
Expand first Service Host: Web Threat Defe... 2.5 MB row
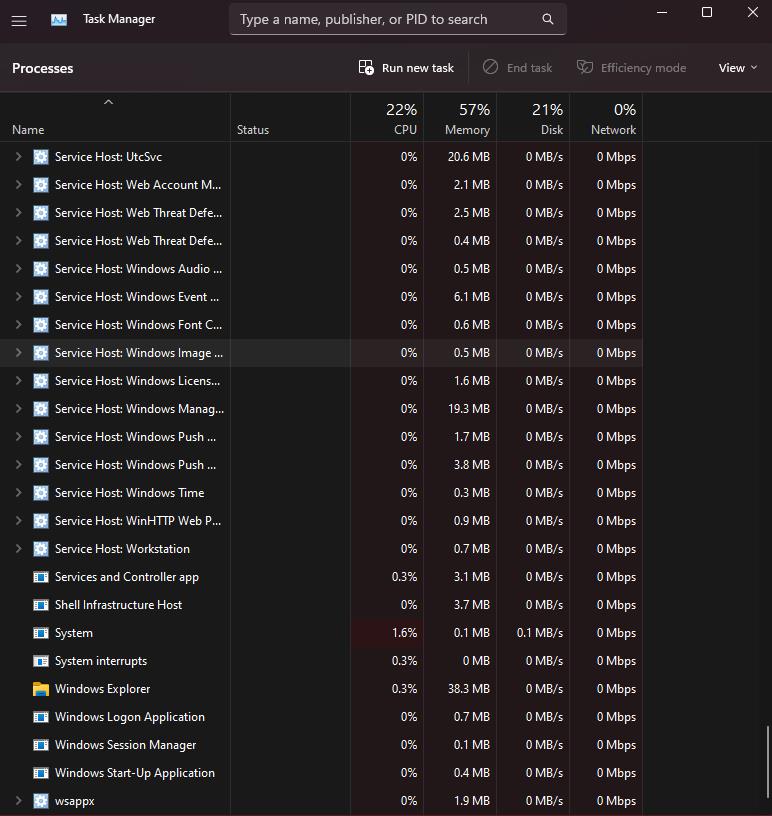[19, 212]
